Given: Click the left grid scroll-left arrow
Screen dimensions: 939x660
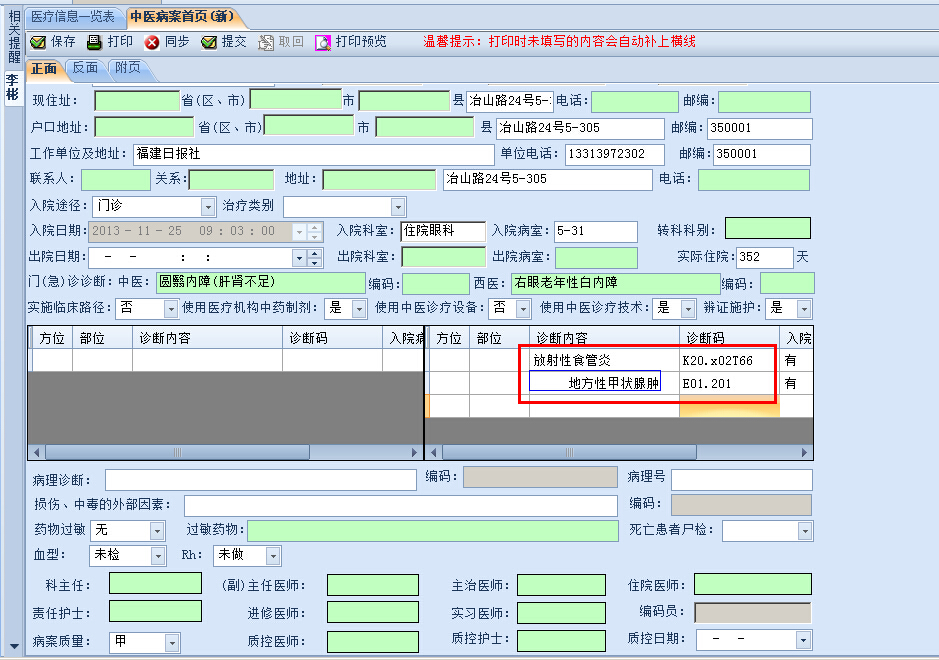Looking at the screenshot, I should (x=37, y=452).
